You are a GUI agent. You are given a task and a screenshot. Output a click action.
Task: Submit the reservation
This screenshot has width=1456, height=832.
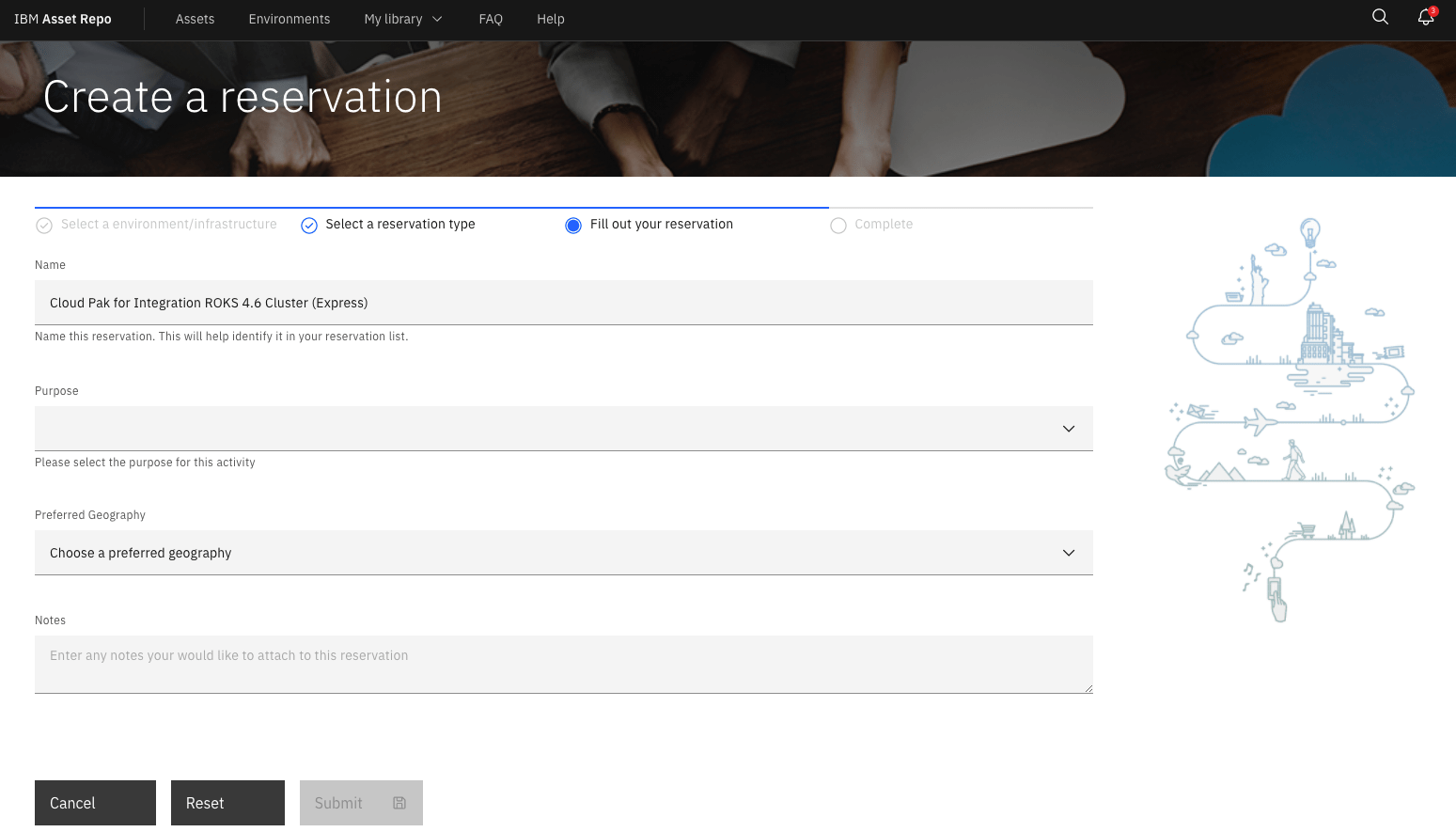pos(361,803)
